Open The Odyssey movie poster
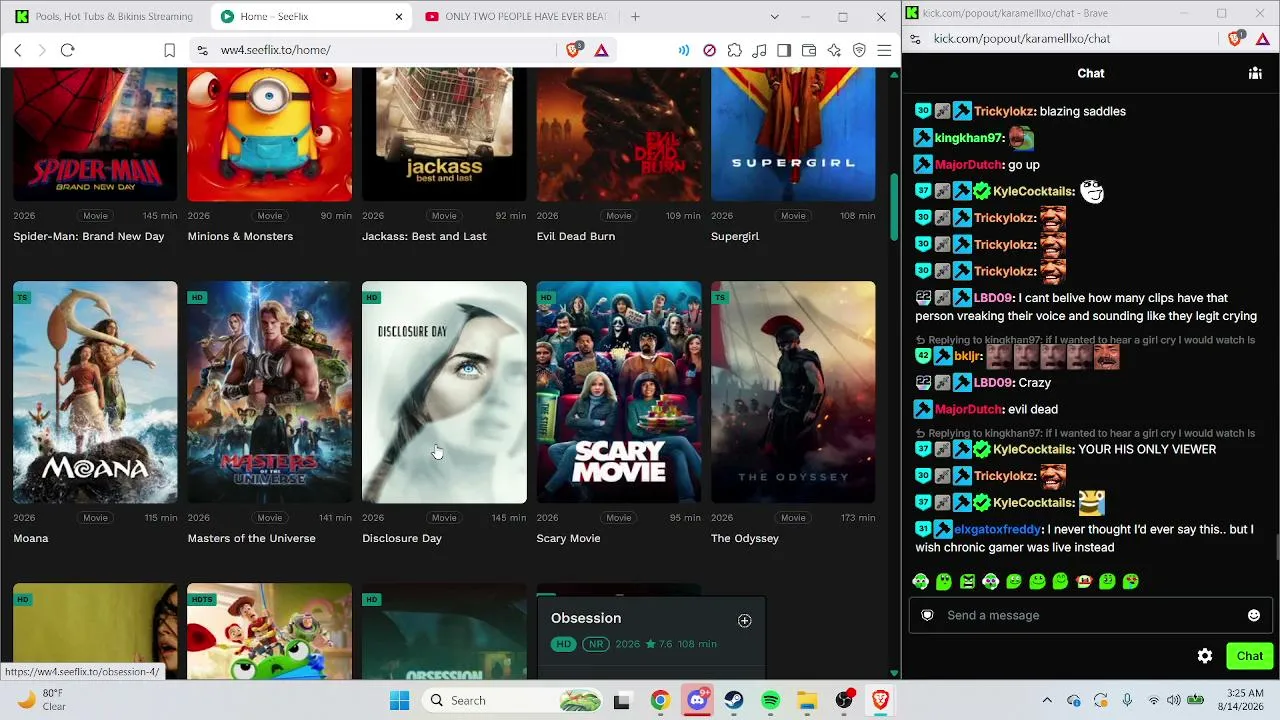The image size is (1280, 720). pyautogui.click(x=793, y=392)
